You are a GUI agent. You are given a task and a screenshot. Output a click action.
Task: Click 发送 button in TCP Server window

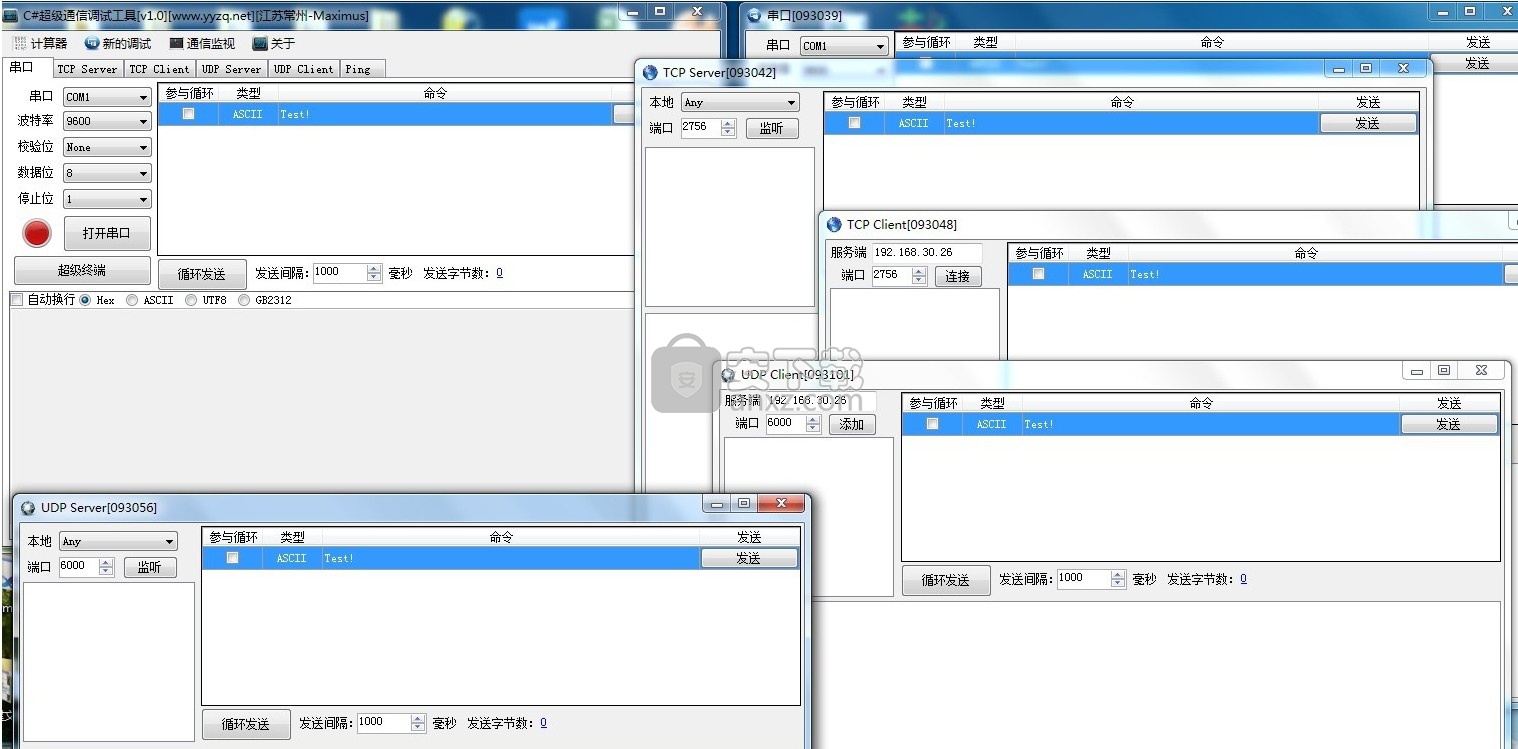[x=1368, y=123]
